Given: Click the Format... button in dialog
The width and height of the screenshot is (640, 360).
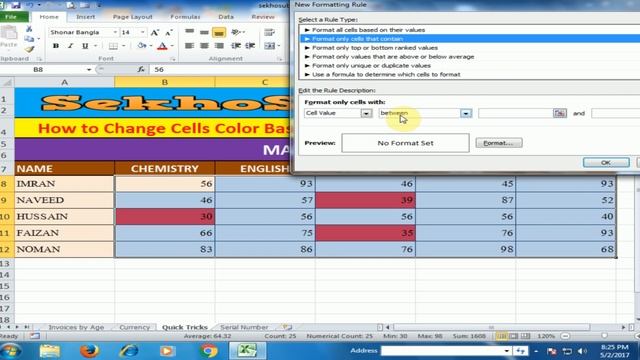Looking at the screenshot, I should click(x=499, y=143).
